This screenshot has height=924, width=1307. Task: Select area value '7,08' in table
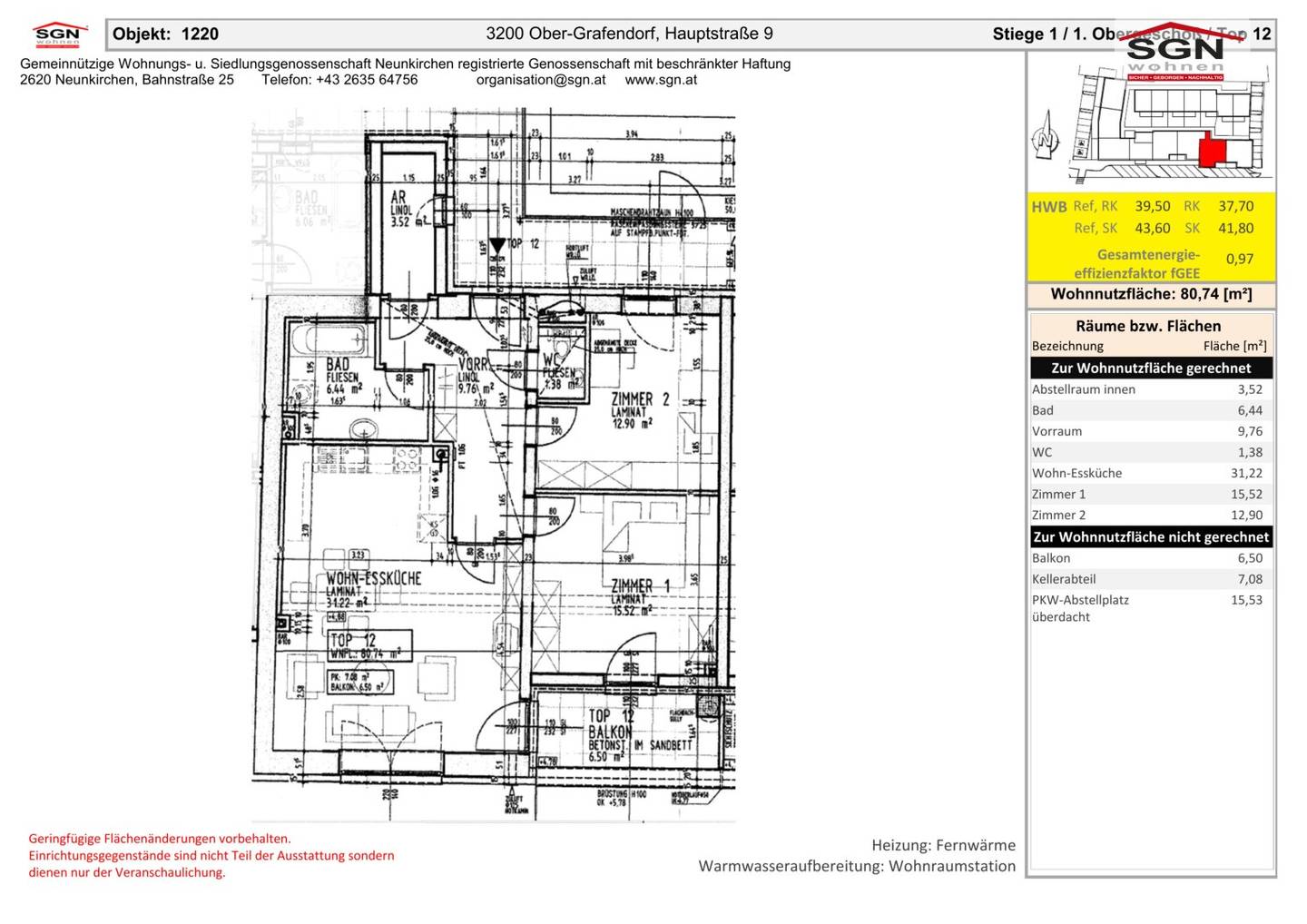tap(1250, 579)
